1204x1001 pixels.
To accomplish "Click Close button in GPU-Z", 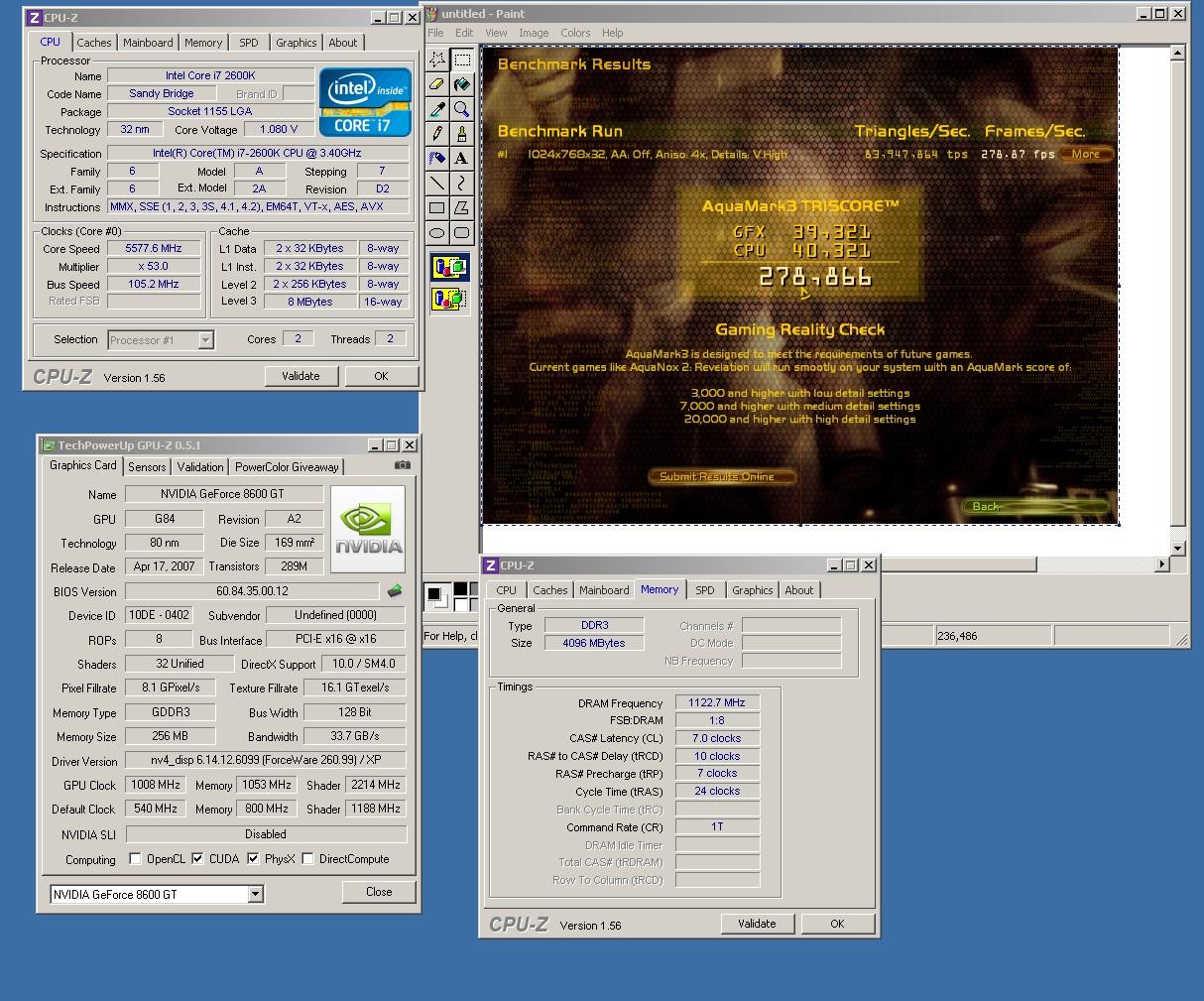I will point(379,892).
